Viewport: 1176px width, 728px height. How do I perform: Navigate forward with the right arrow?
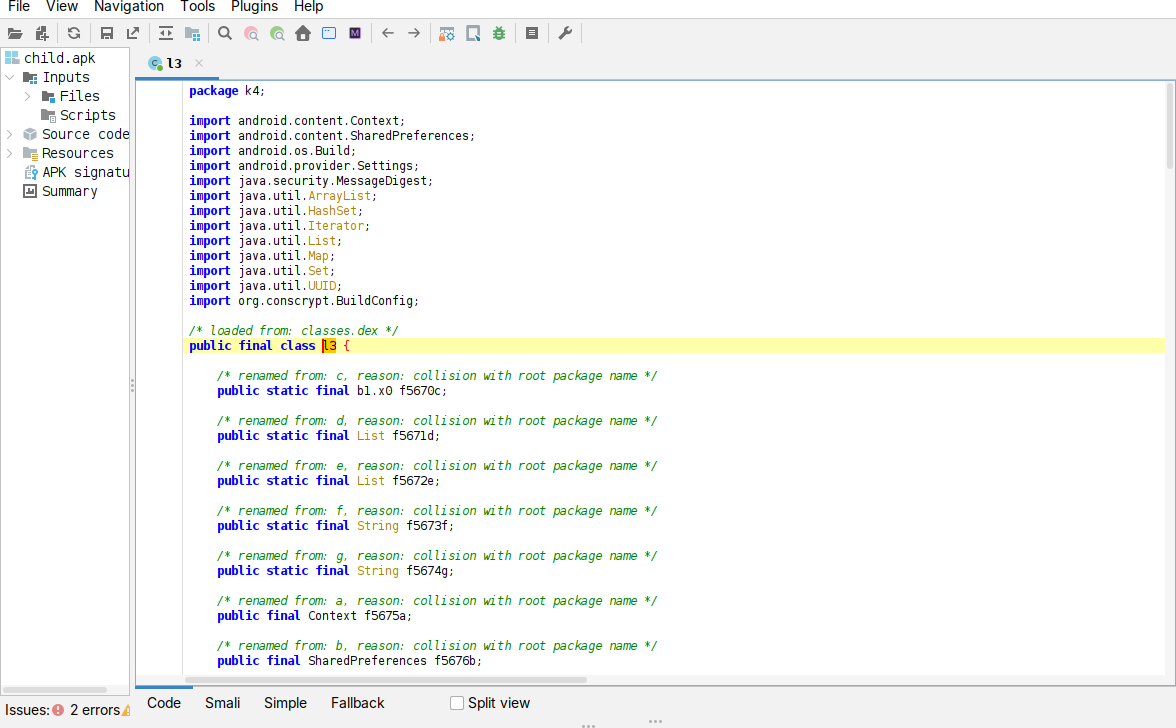coord(414,33)
